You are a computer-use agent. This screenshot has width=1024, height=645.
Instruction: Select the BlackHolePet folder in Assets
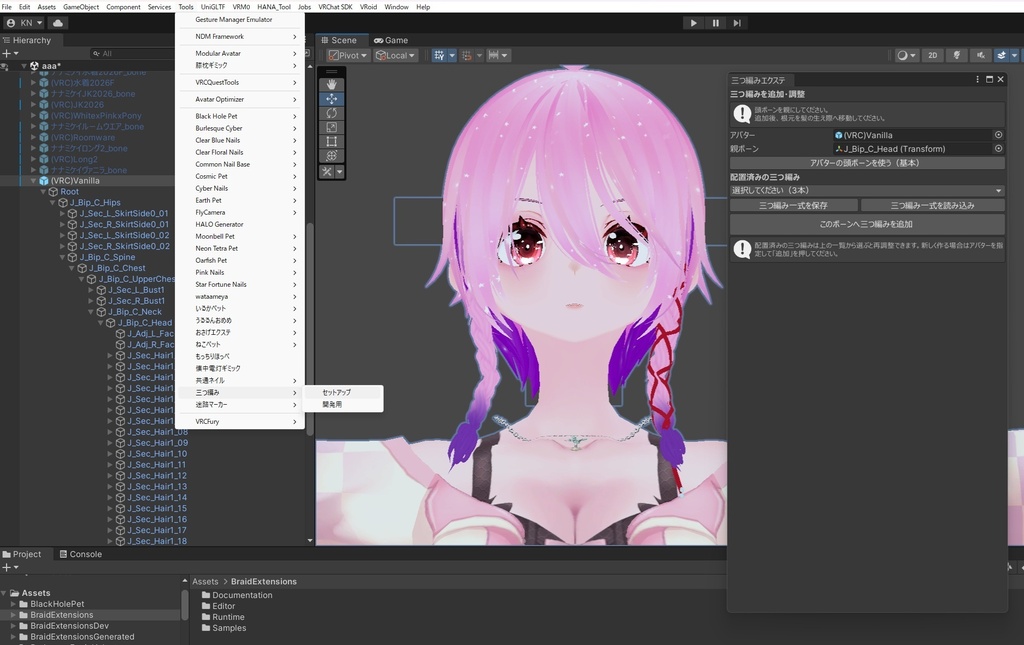tap(57, 604)
